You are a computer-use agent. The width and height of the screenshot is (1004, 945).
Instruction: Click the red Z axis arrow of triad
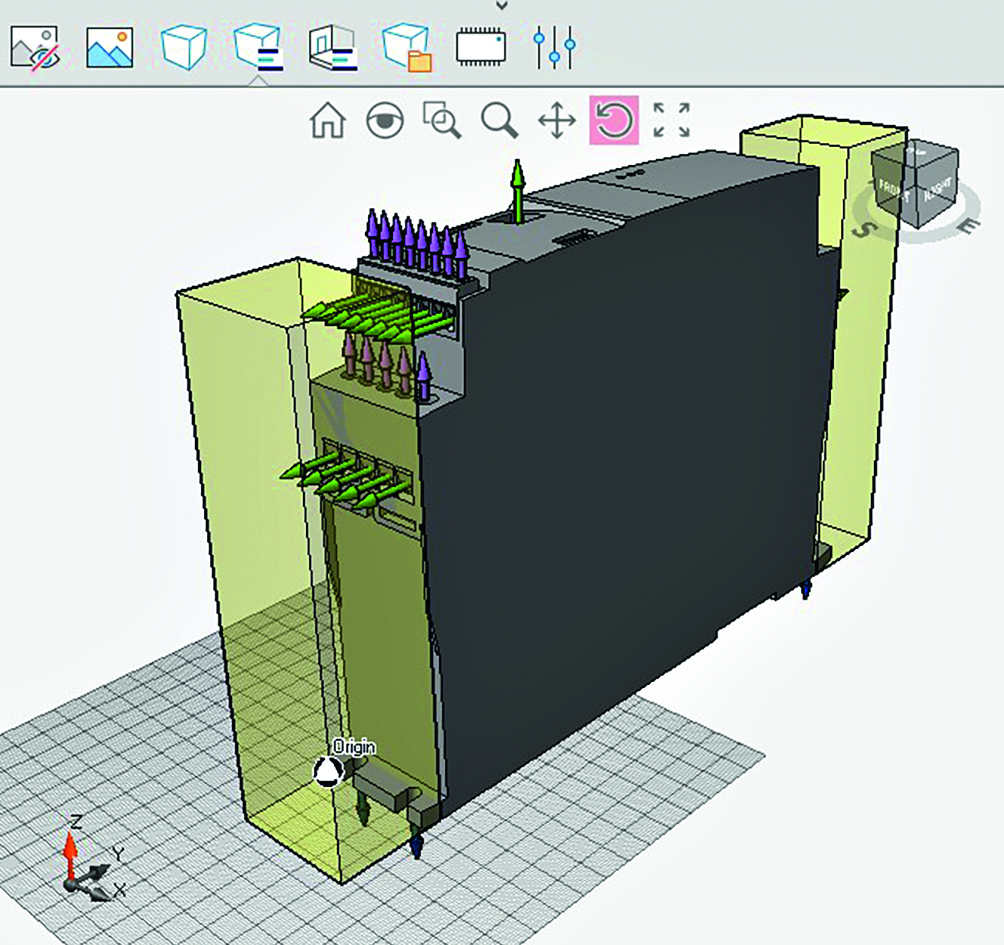pos(70,850)
